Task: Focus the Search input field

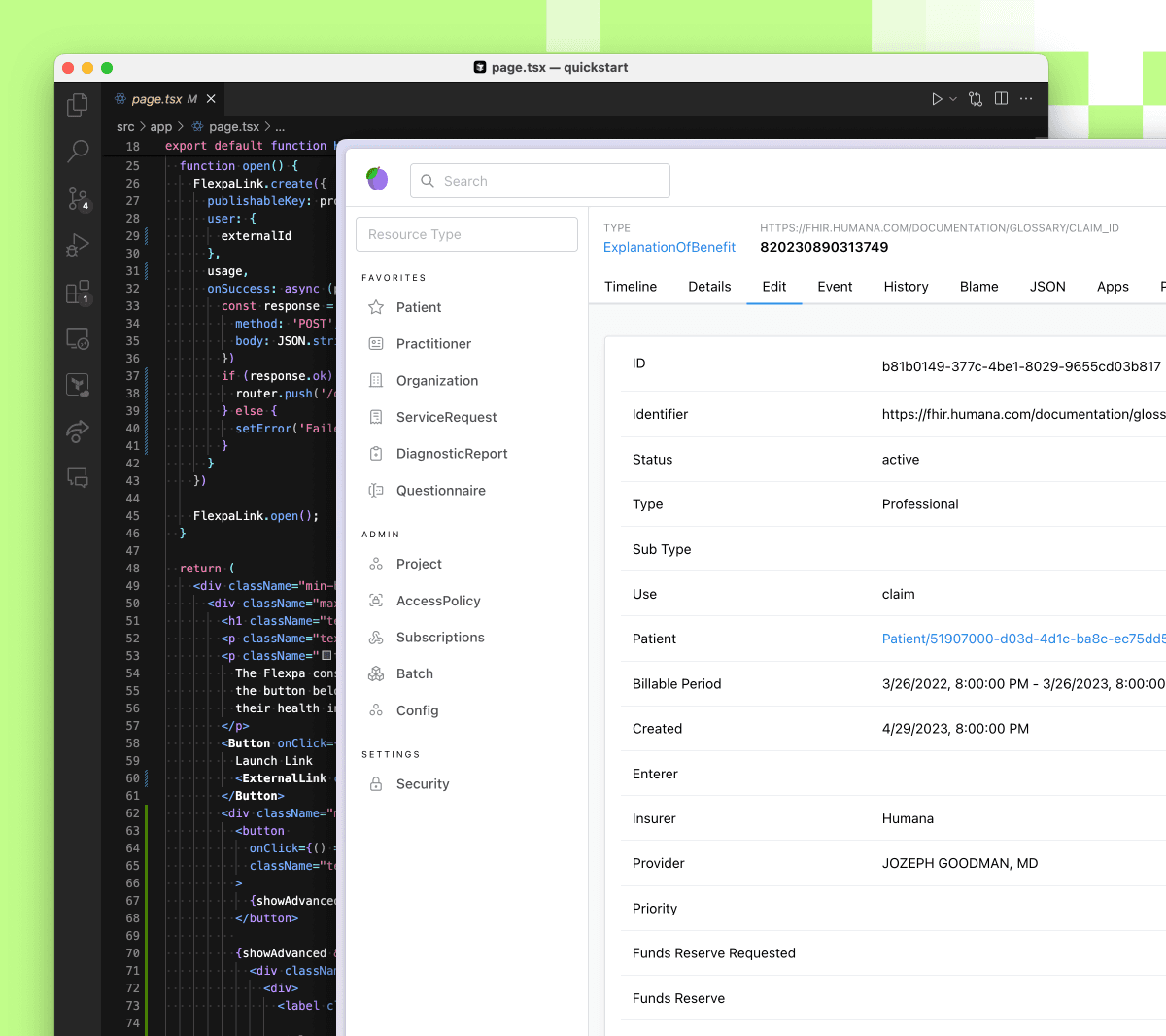Action: [x=540, y=181]
